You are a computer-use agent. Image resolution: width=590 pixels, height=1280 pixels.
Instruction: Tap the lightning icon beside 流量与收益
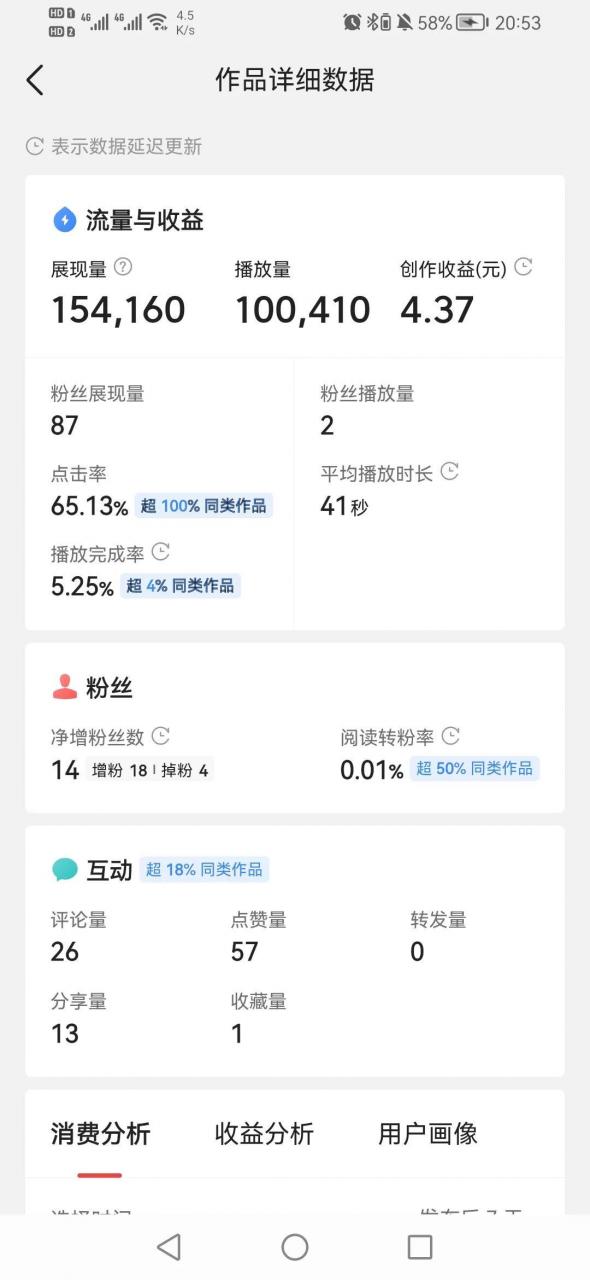[x=64, y=220]
